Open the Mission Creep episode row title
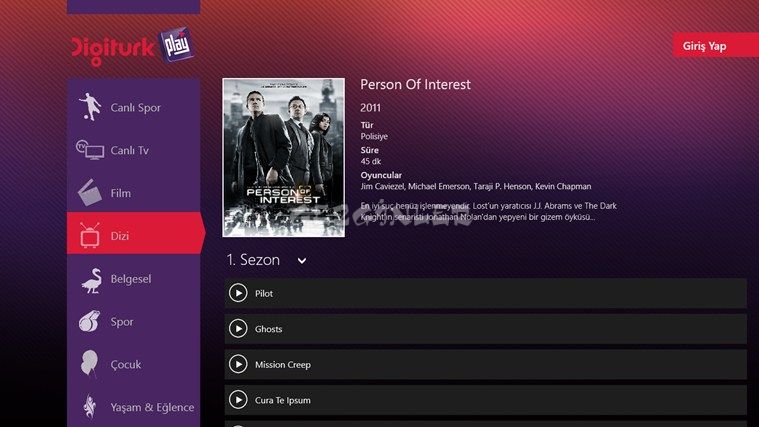 pos(283,365)
